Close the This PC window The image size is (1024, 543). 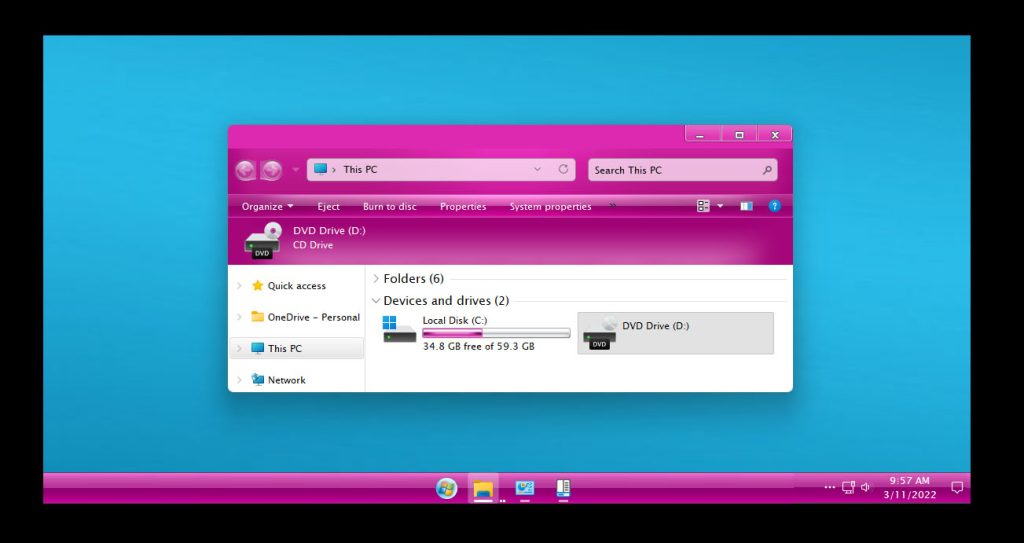(775, 135)
